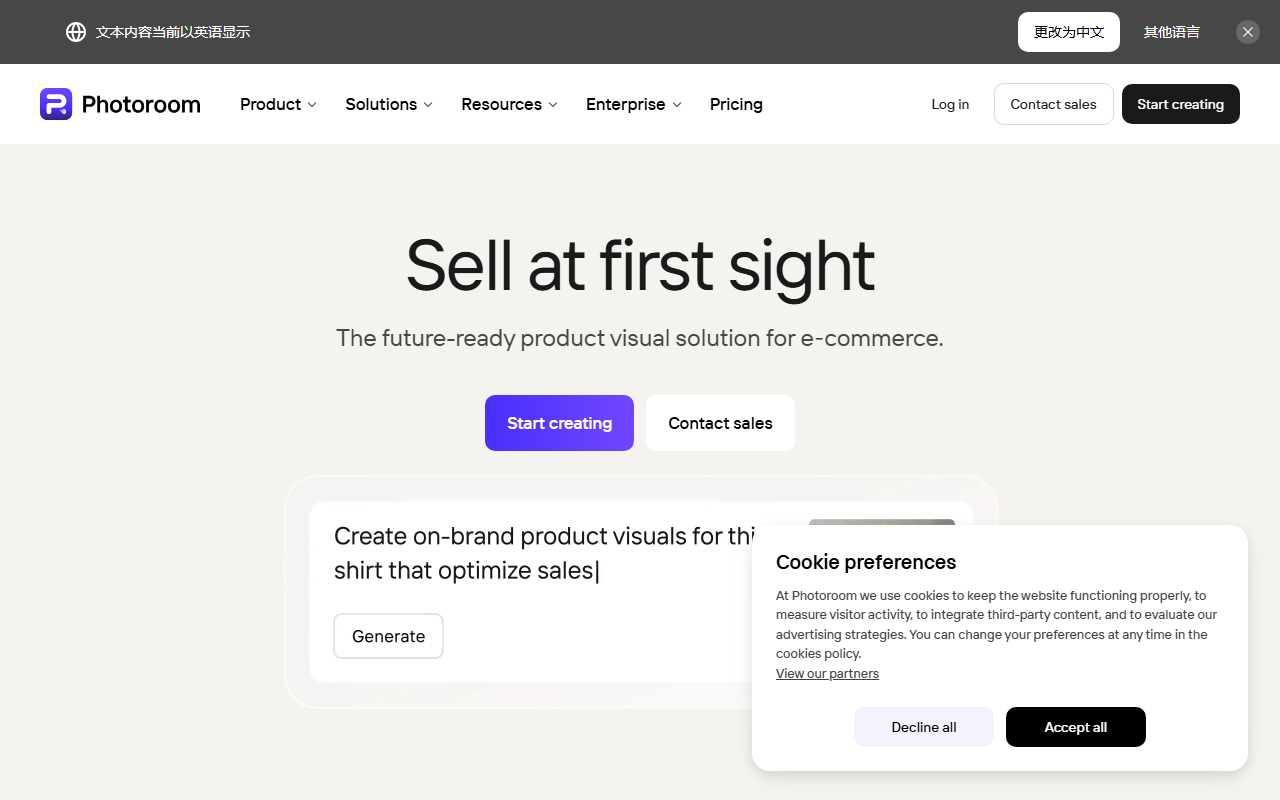Accept all cookies
1280x800 pixels.
1076,727
